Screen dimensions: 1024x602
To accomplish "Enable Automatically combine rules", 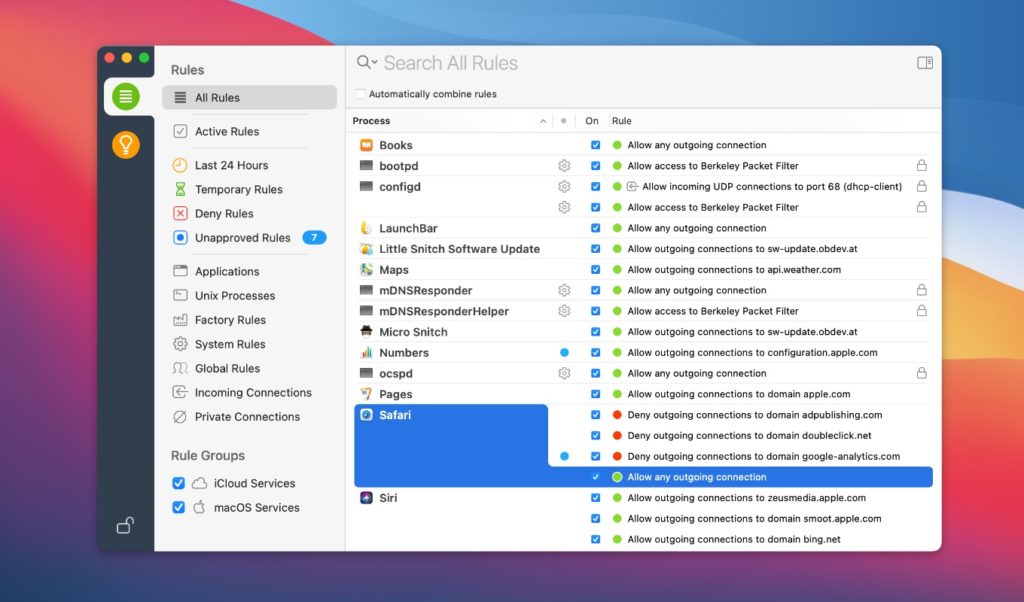I will [x=360, y=91].
